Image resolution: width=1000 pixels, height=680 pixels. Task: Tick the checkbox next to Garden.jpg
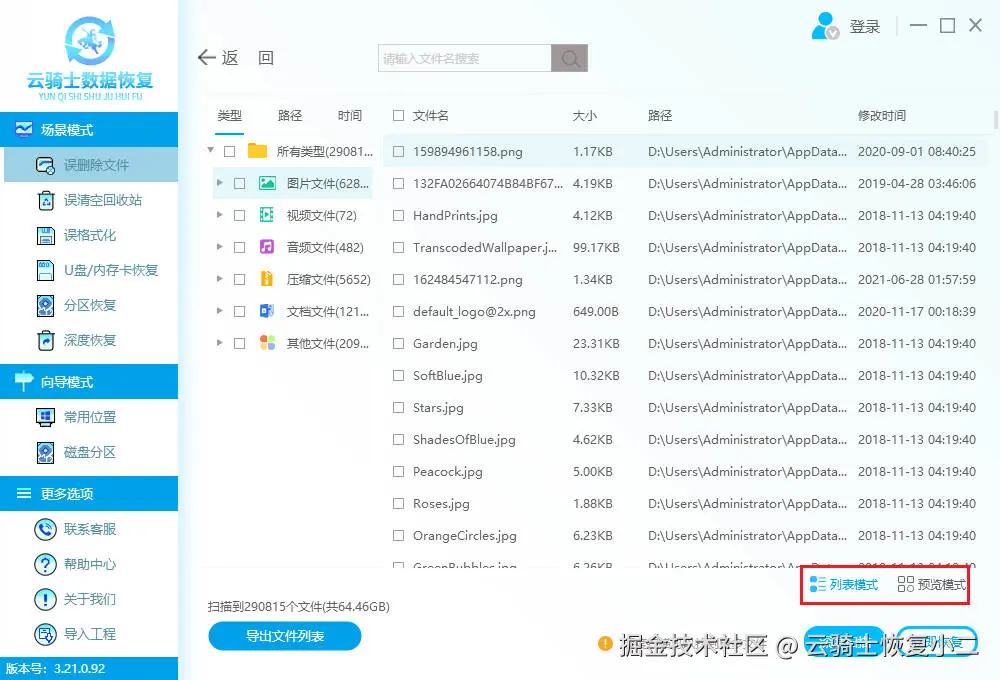tap(399, 343)
